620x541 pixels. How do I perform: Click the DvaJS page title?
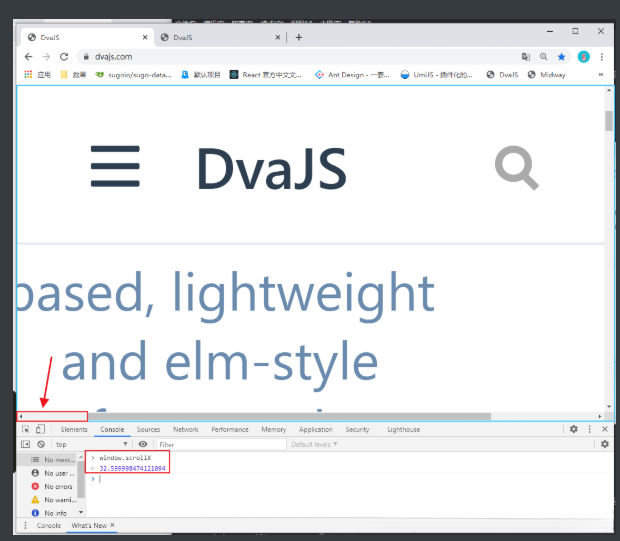click(x=272, y=168)
